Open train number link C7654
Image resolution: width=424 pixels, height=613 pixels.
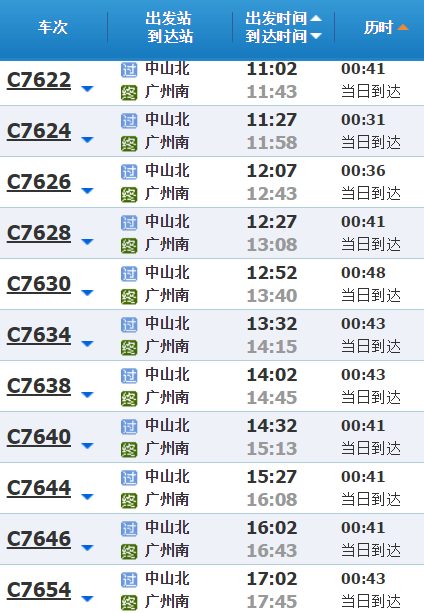(x=39, y=590)
